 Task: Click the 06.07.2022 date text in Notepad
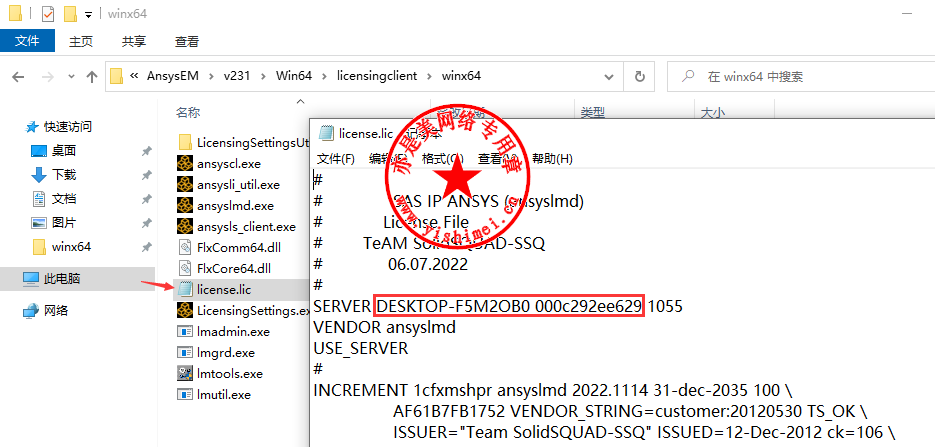click(428, 265)
